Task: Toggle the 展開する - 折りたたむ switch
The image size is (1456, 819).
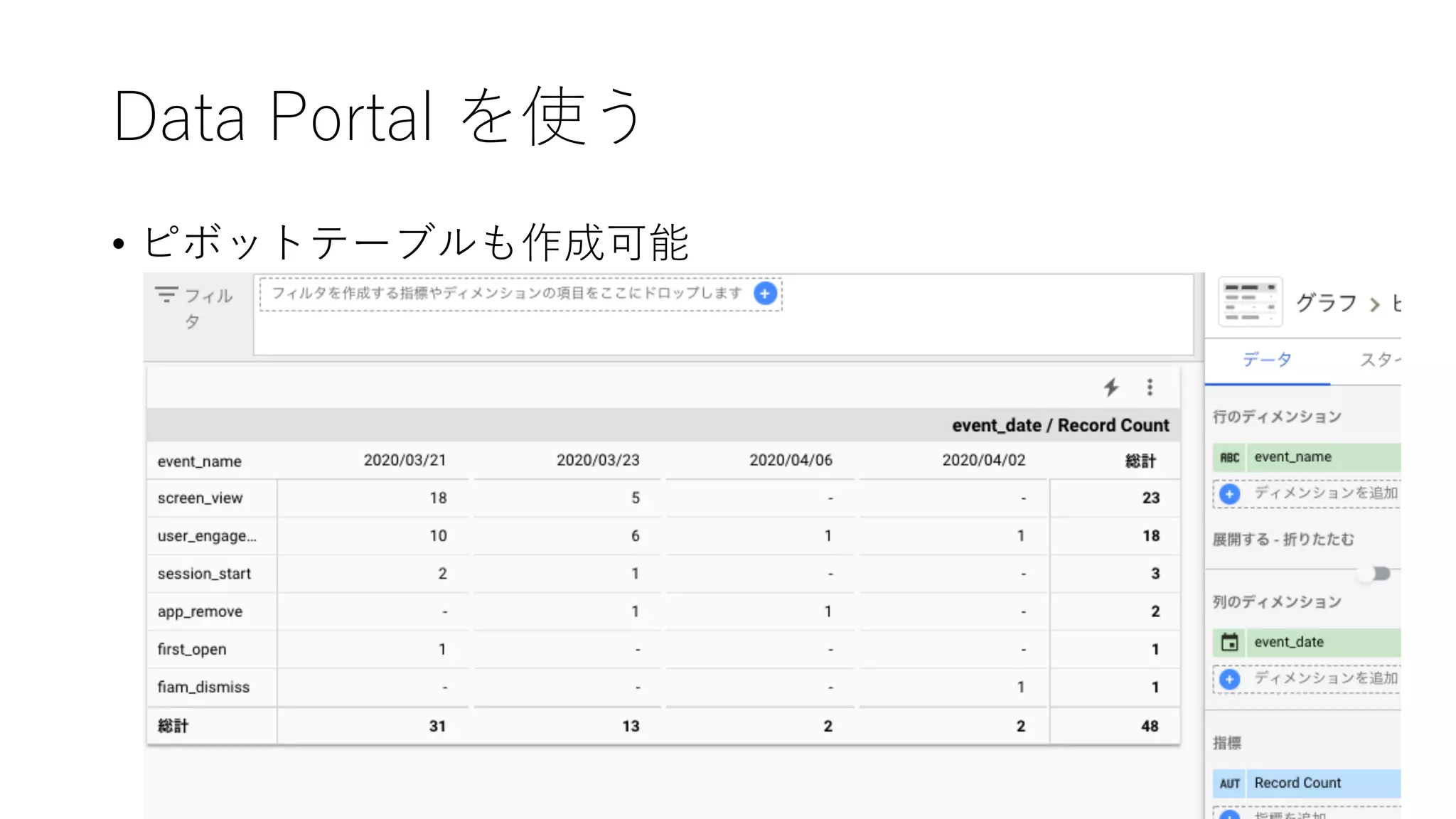Action: 1375,574
